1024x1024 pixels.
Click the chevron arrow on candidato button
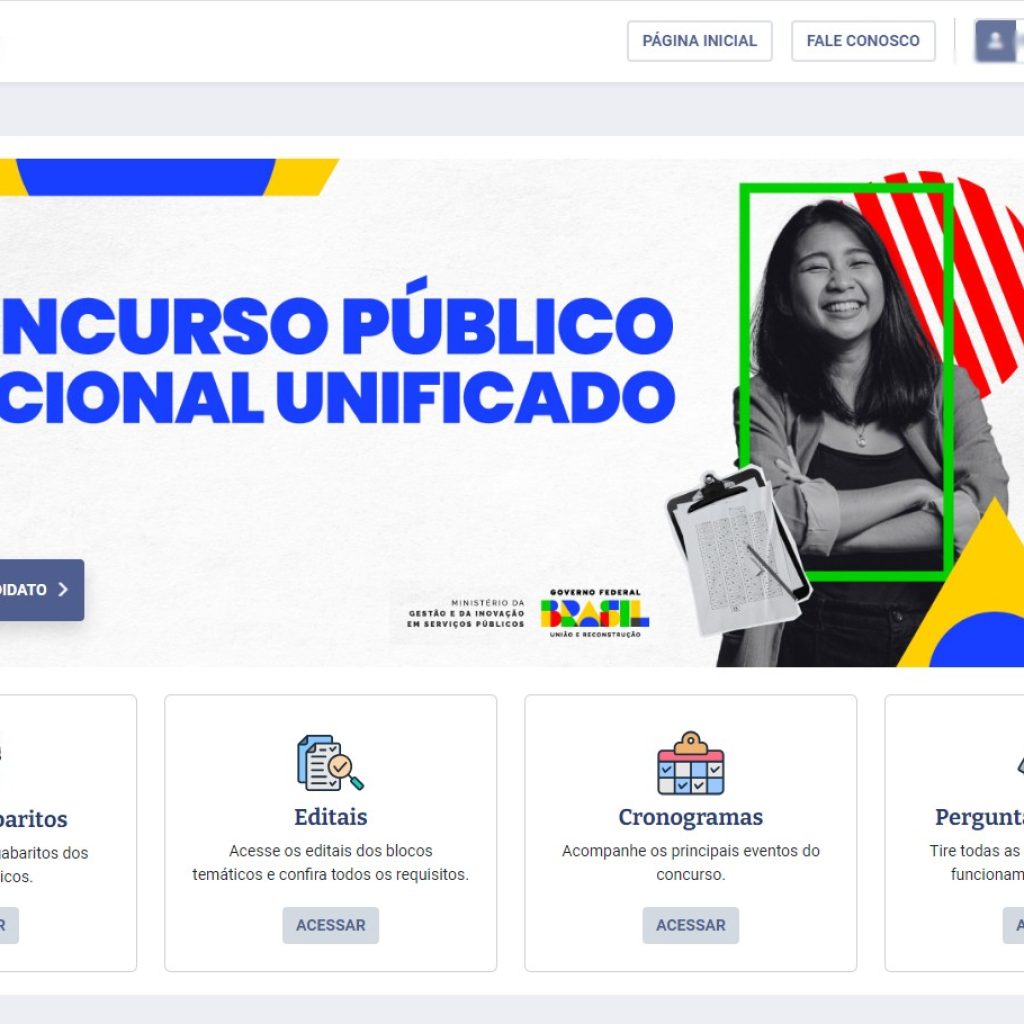click(x=63, y=590)
